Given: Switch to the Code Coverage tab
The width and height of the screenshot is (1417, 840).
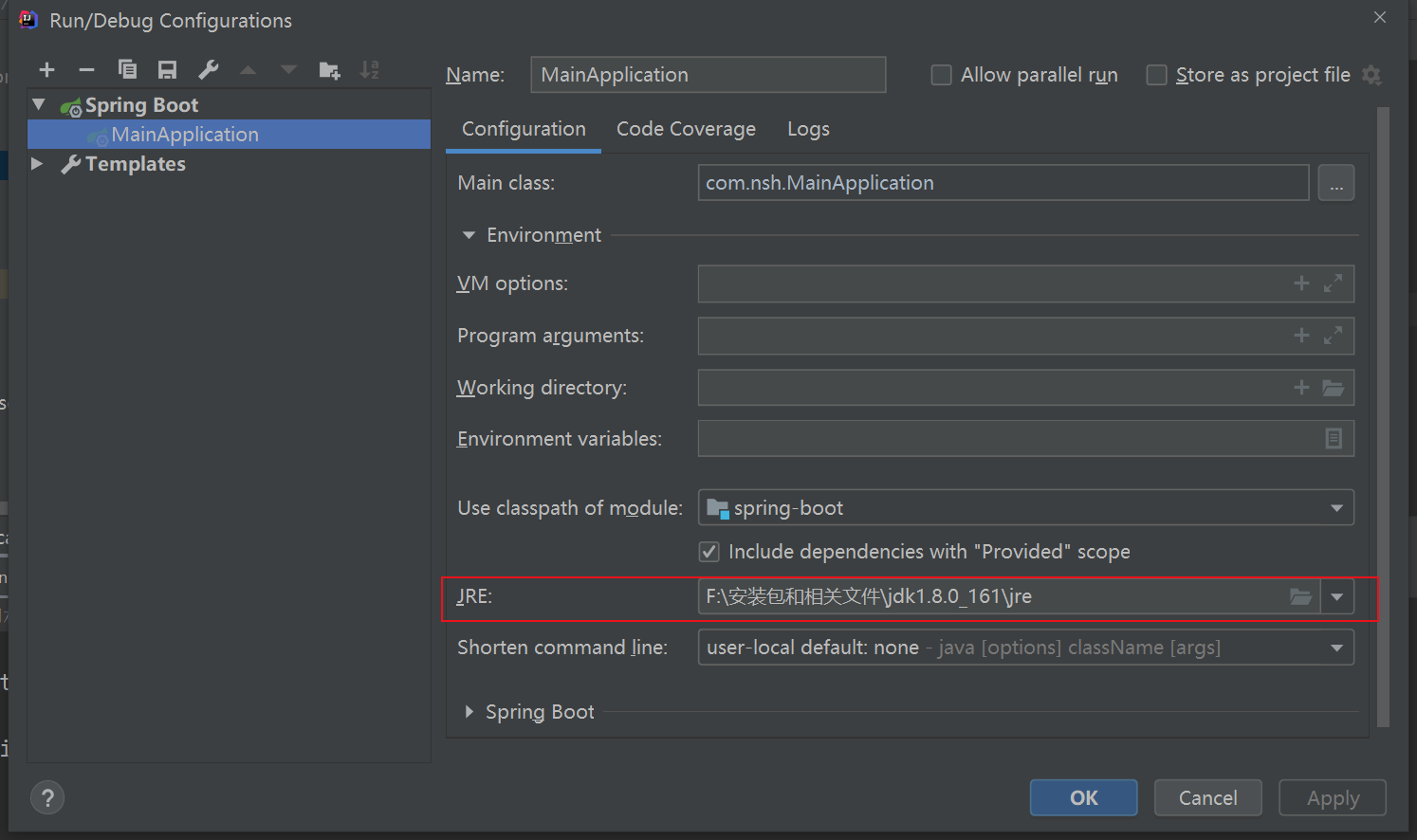Looking at the screenshot, I should (x=686, y=129).
